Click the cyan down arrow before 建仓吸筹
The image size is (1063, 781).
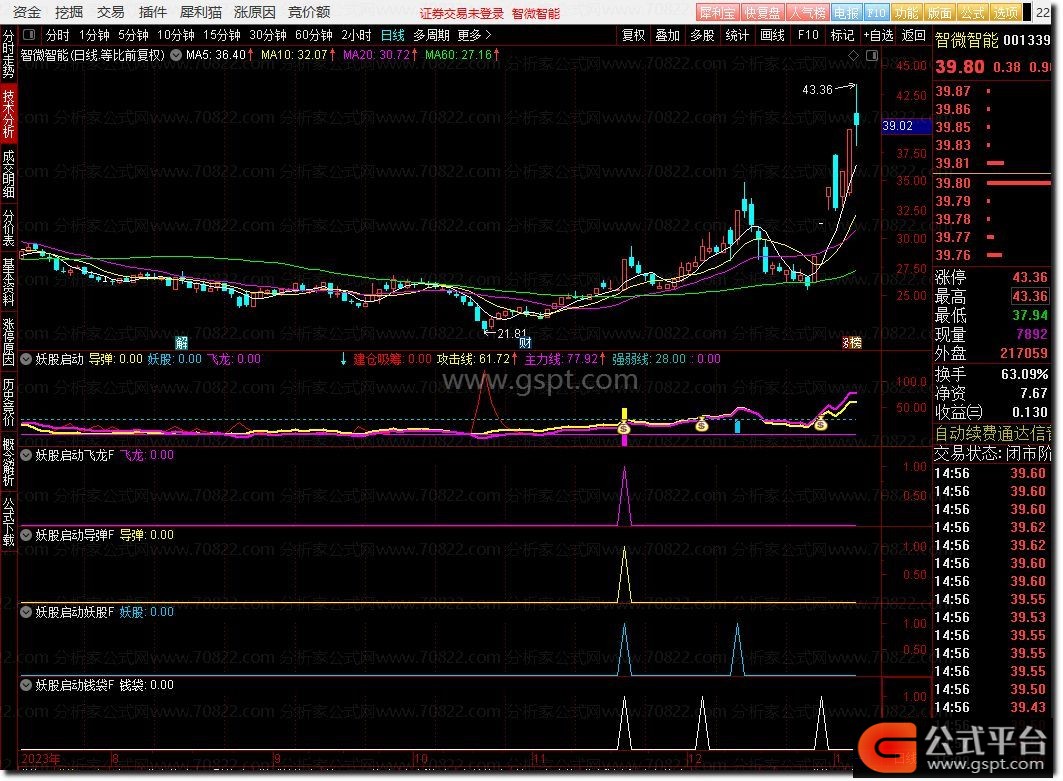(x=343, y=359)
